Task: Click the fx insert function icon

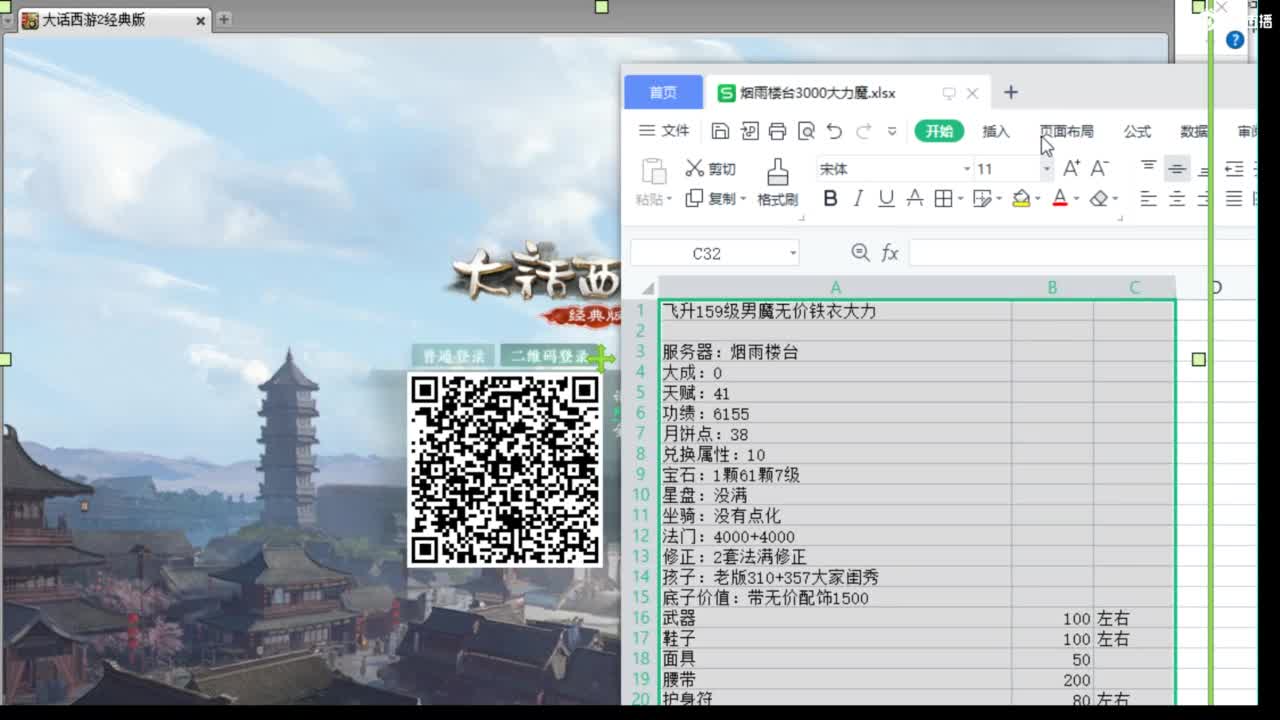Action: pyautogui.click(x=890, y=253)
